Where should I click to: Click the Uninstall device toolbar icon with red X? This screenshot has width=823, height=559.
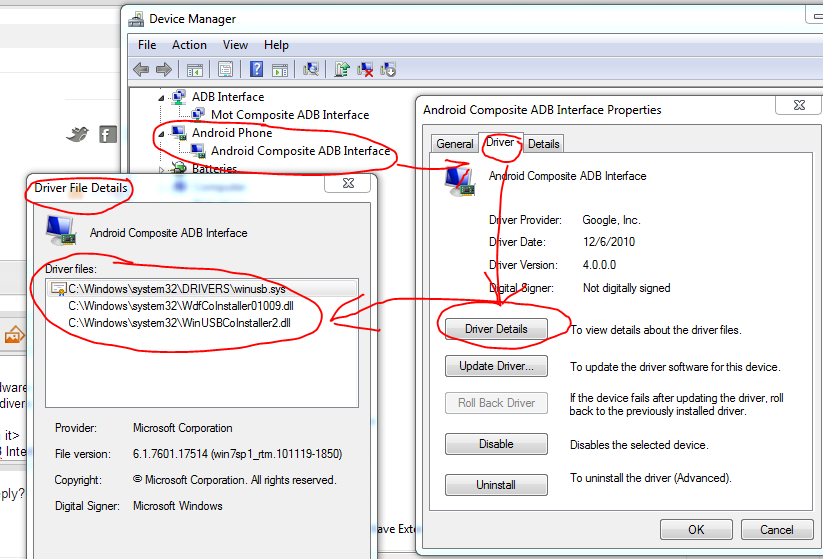point(365,69)
